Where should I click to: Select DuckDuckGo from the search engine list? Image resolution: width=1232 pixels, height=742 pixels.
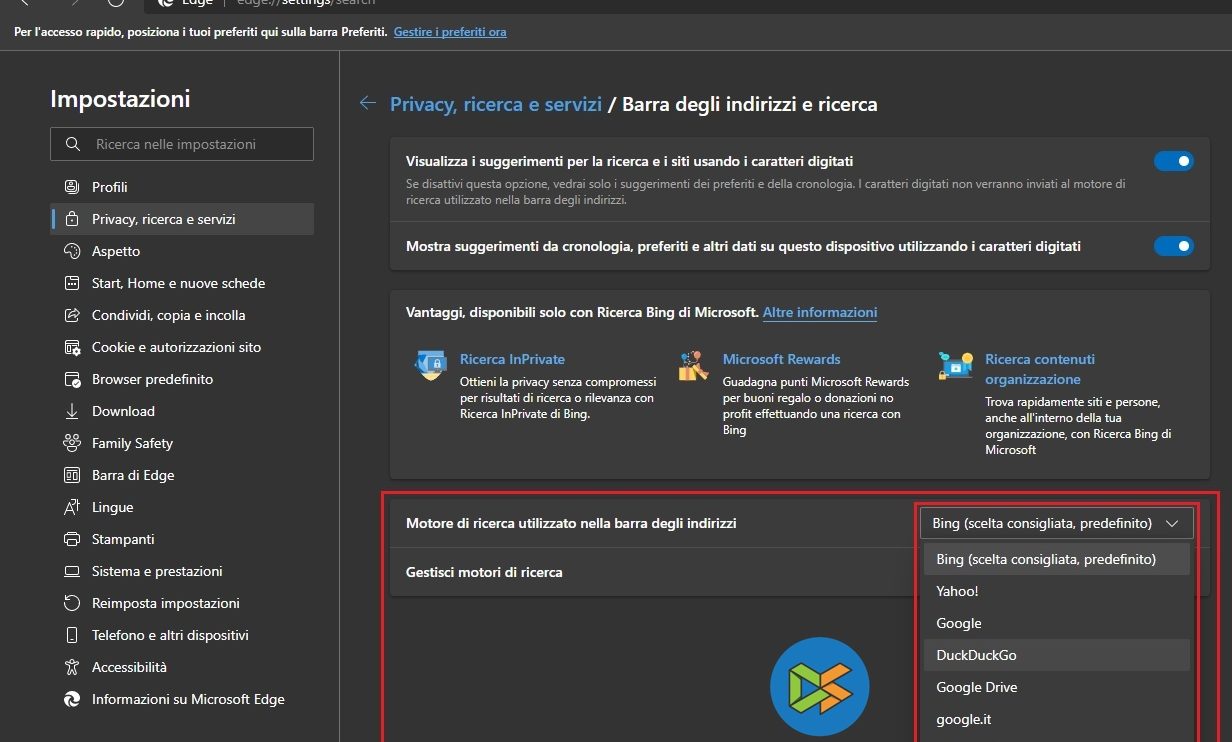pos(976,655)
